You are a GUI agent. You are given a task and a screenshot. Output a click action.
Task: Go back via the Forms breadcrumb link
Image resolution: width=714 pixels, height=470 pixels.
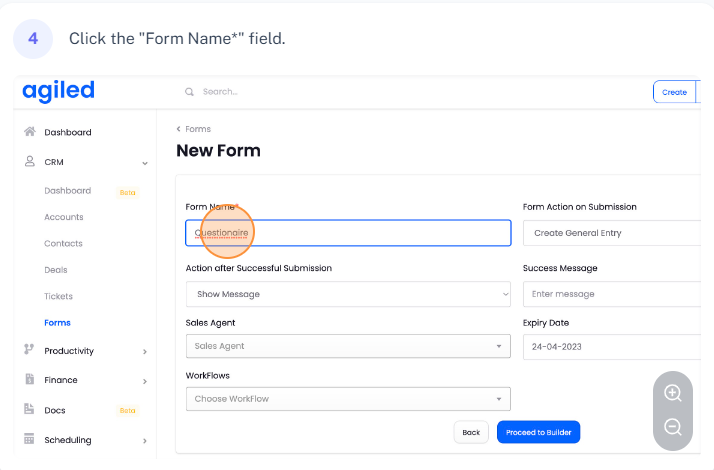197,129
